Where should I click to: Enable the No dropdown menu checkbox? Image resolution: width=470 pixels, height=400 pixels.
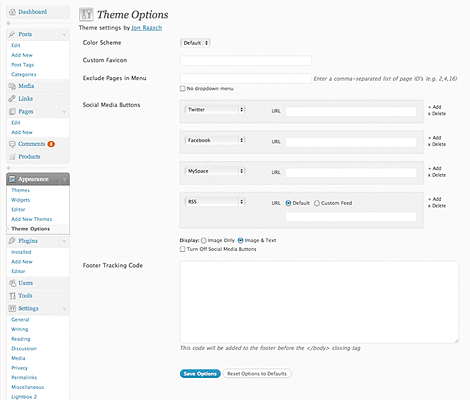pyautogui.click(x=182, y=88)
